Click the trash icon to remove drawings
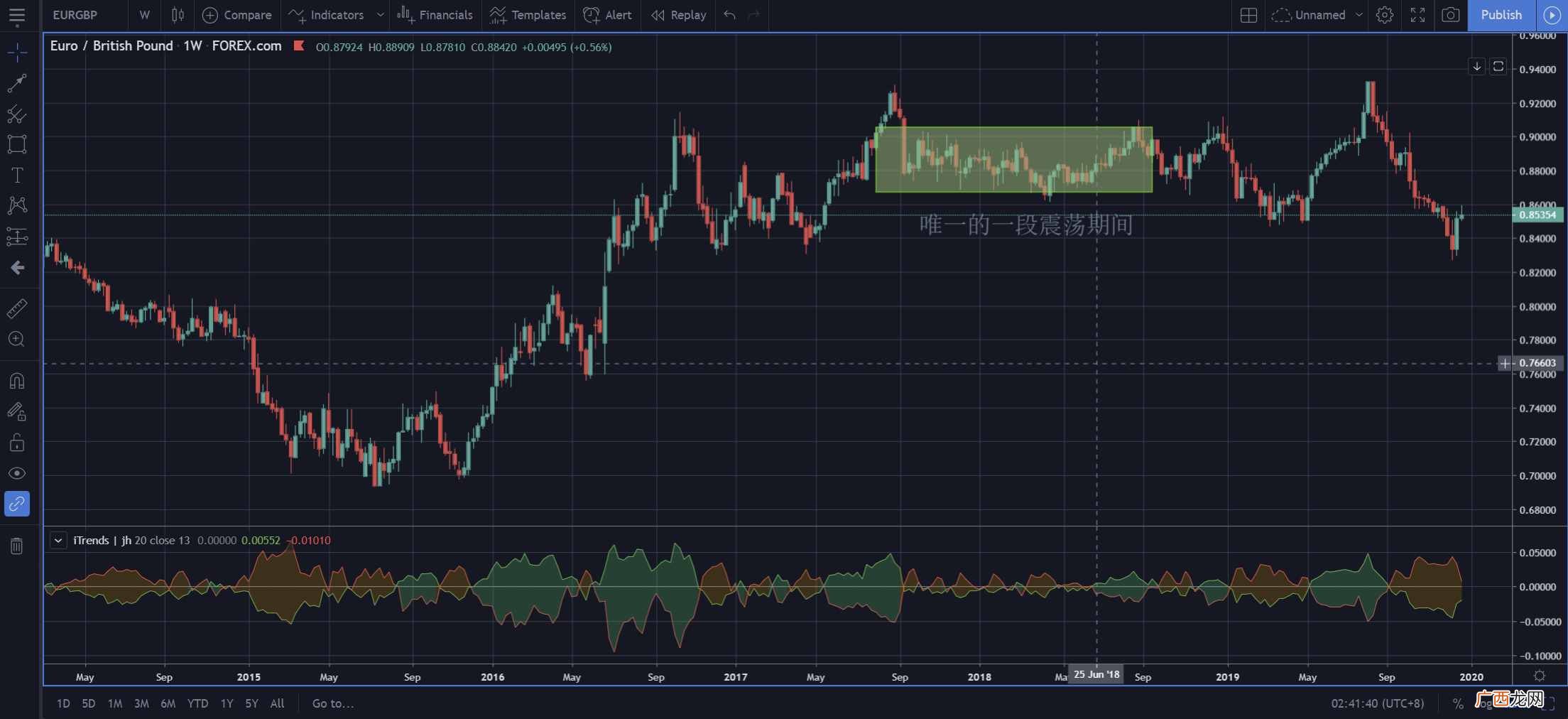 [x=17, y=546]
